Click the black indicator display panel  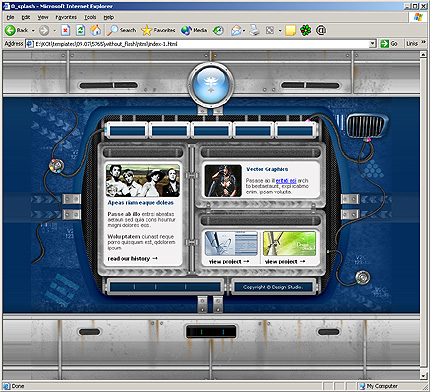[x=211, y=332]
